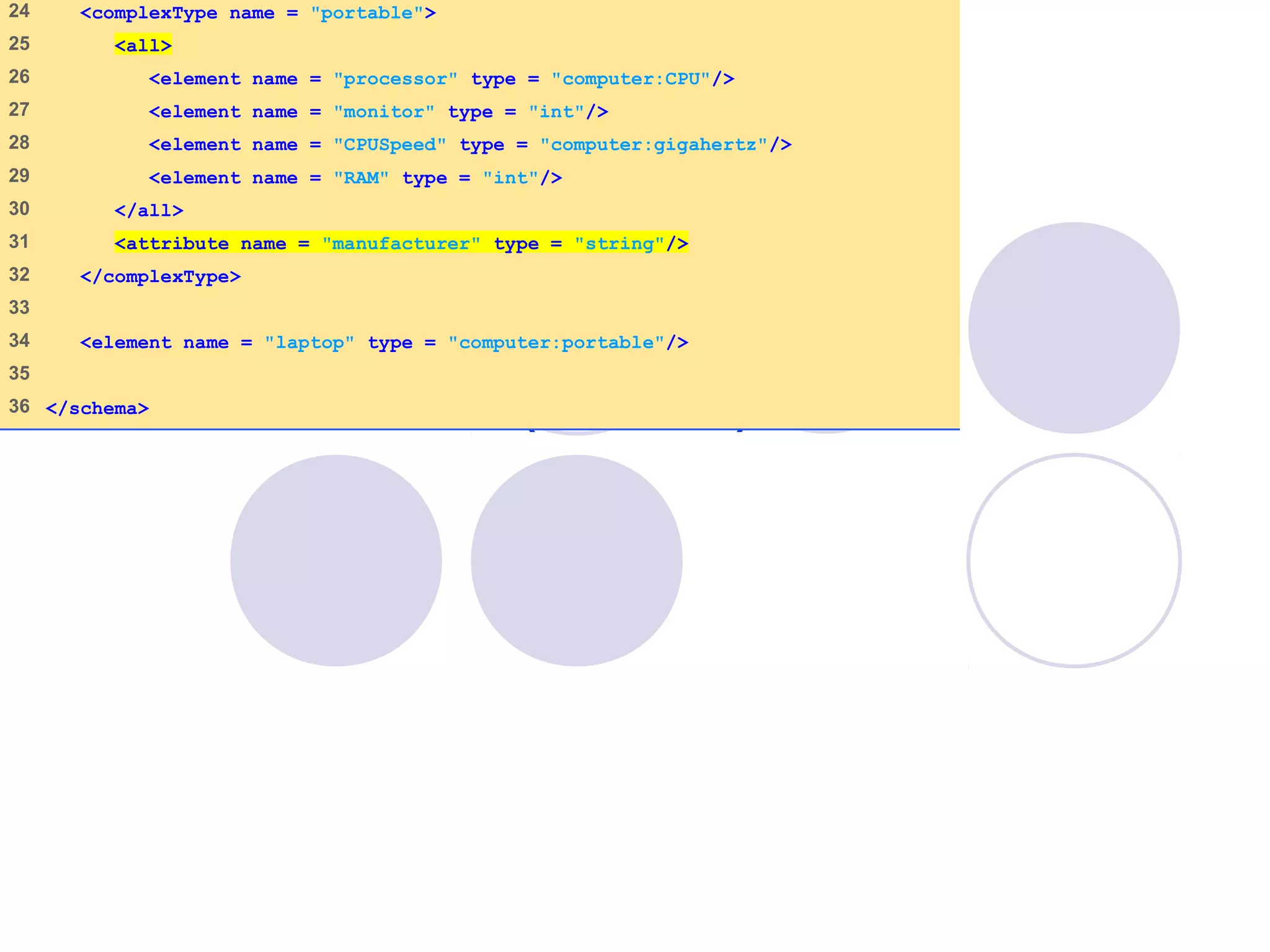Viewport: 1270px width, 952px height.
Task: Click the closing </schema> tag
Action: 97,409
